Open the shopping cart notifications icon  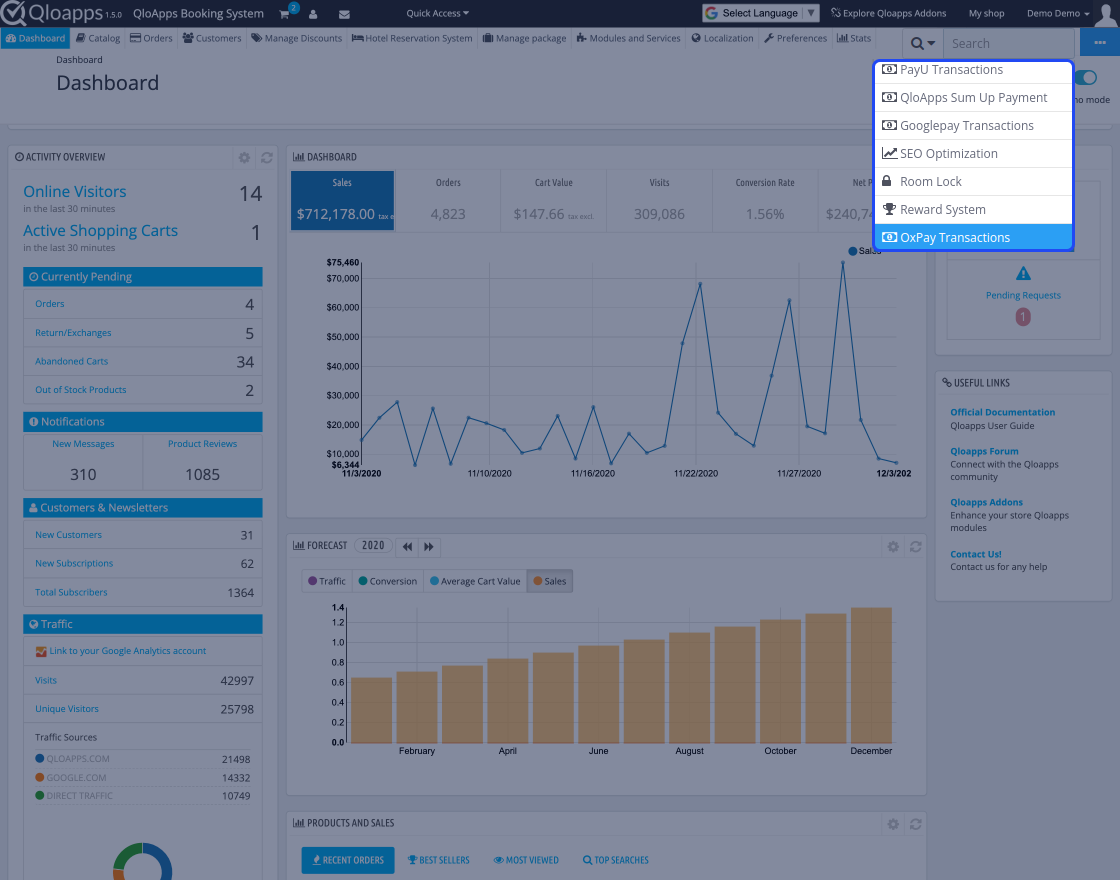(x=284, y=14)
